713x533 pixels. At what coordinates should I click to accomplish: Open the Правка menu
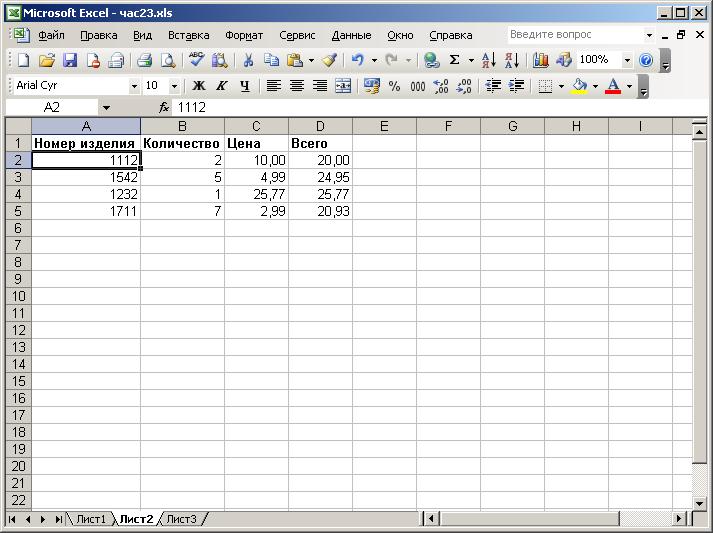[99, 35]
